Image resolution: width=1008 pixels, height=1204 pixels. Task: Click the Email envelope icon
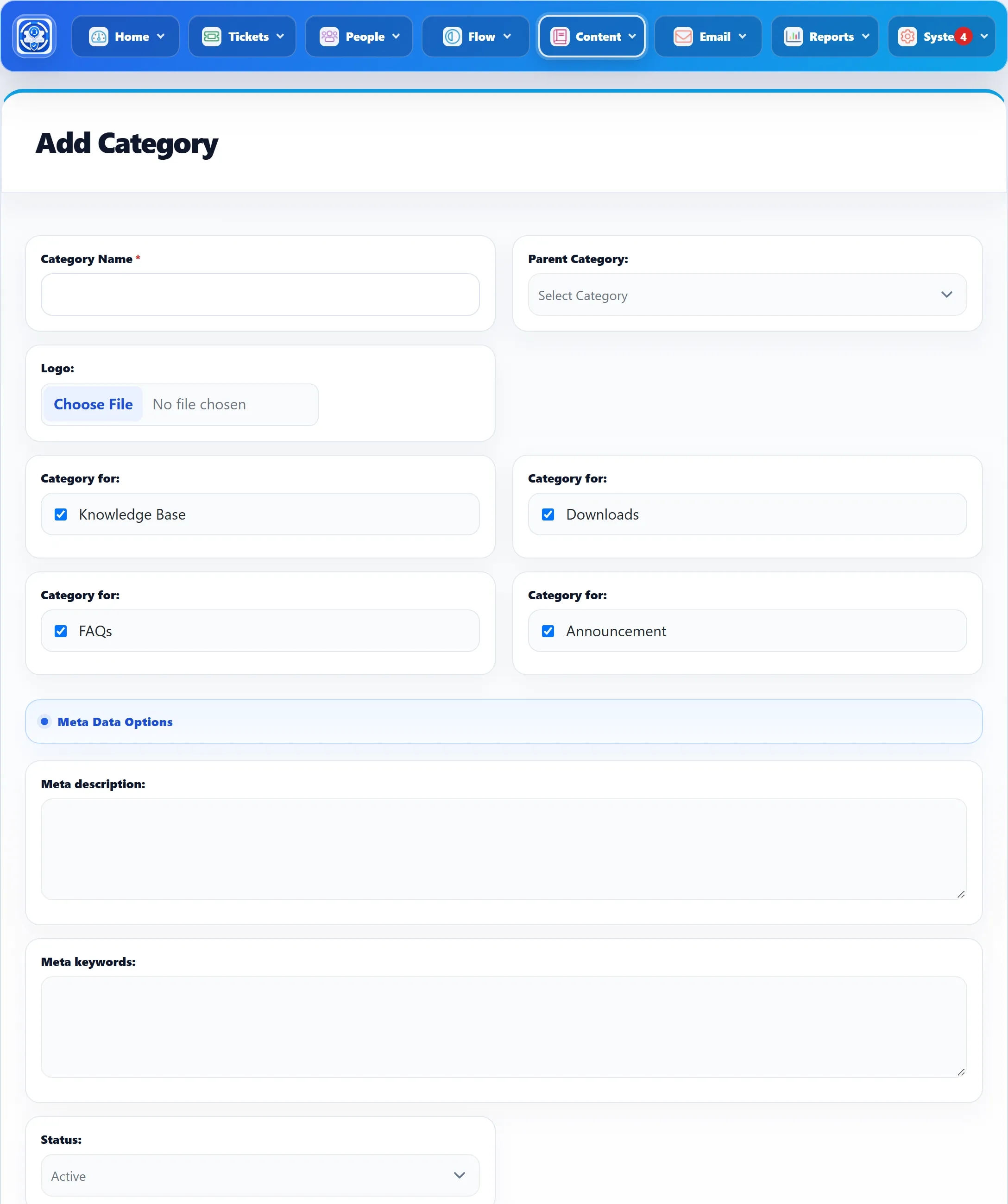683,37
